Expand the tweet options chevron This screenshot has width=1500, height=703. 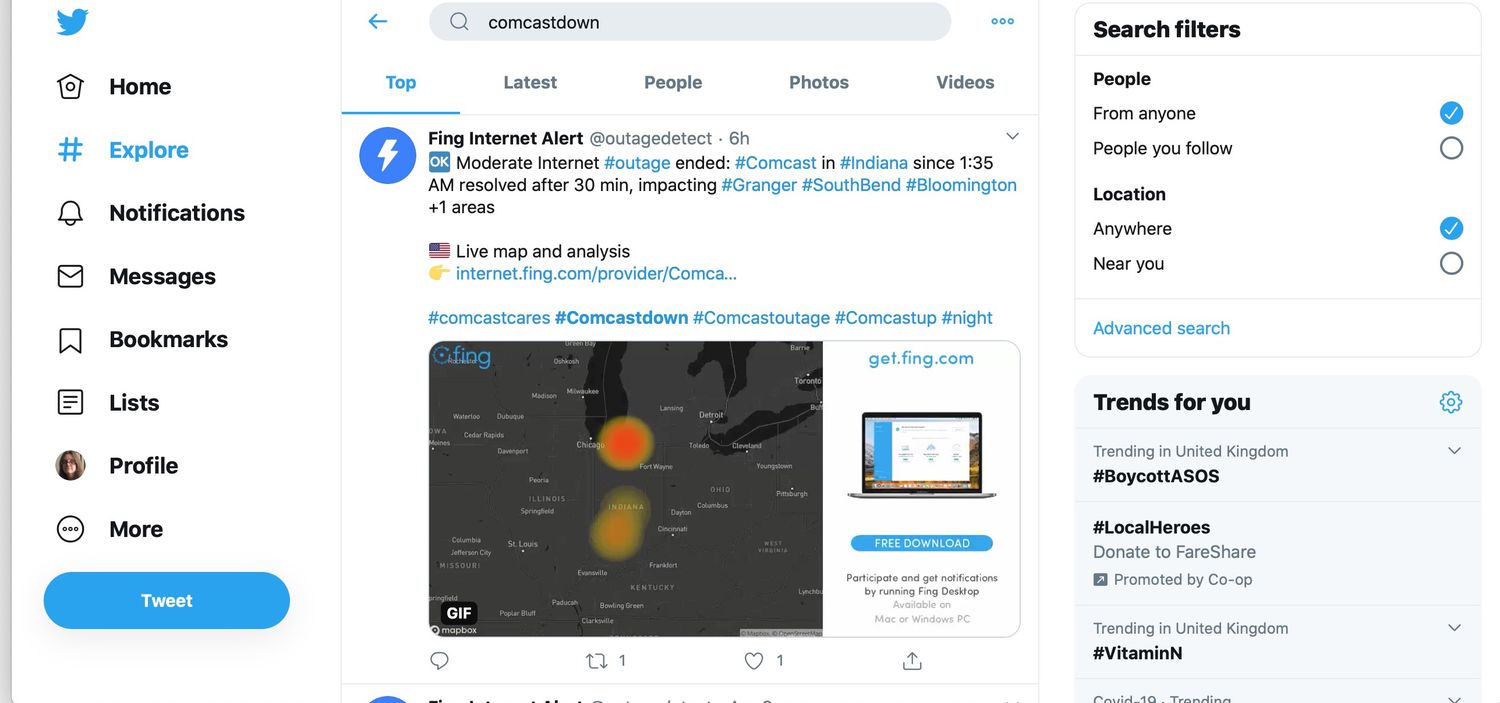[x=1012, y=137]
